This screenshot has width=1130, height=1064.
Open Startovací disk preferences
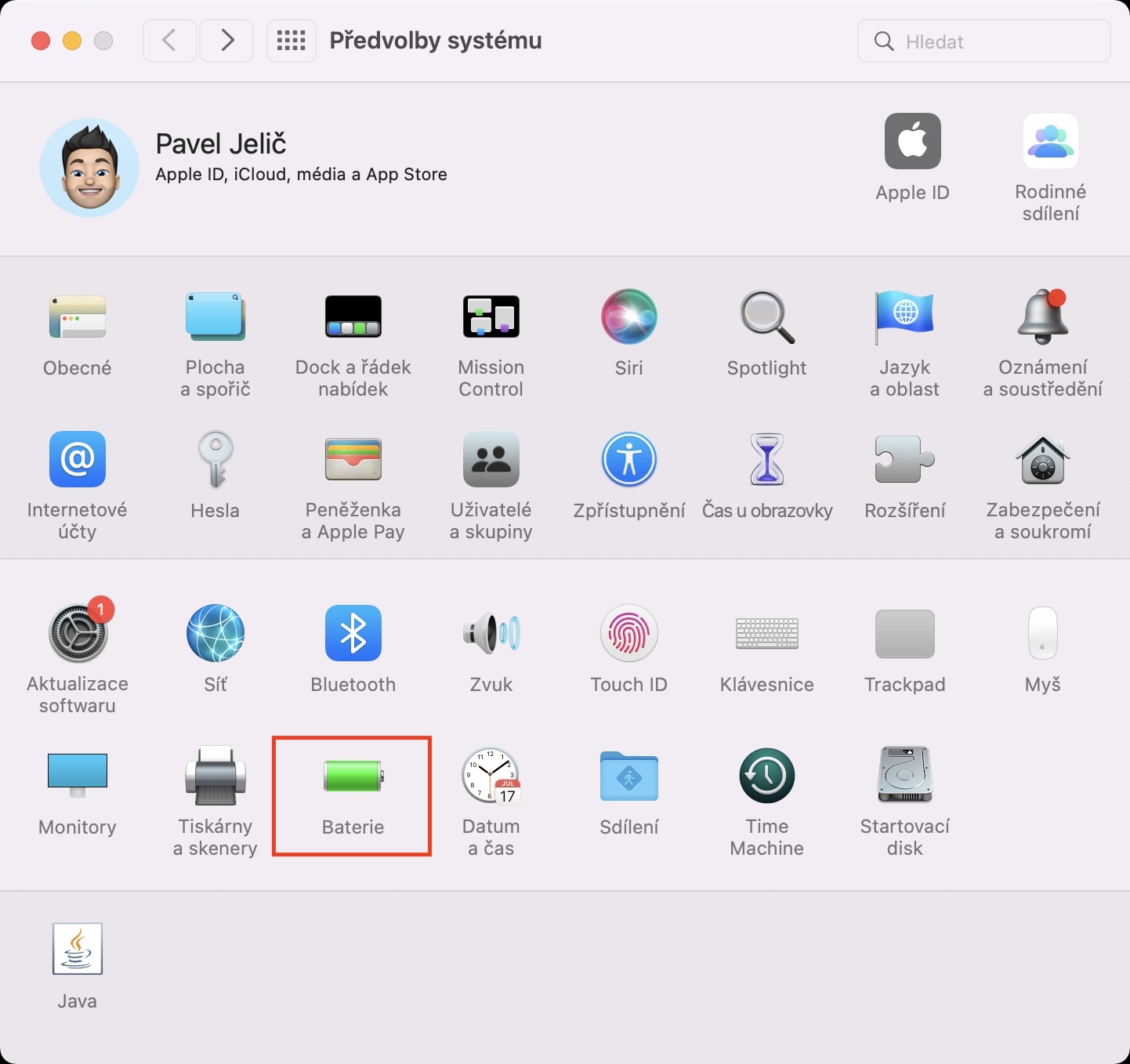pyautogui.click(x=905, y=774)
